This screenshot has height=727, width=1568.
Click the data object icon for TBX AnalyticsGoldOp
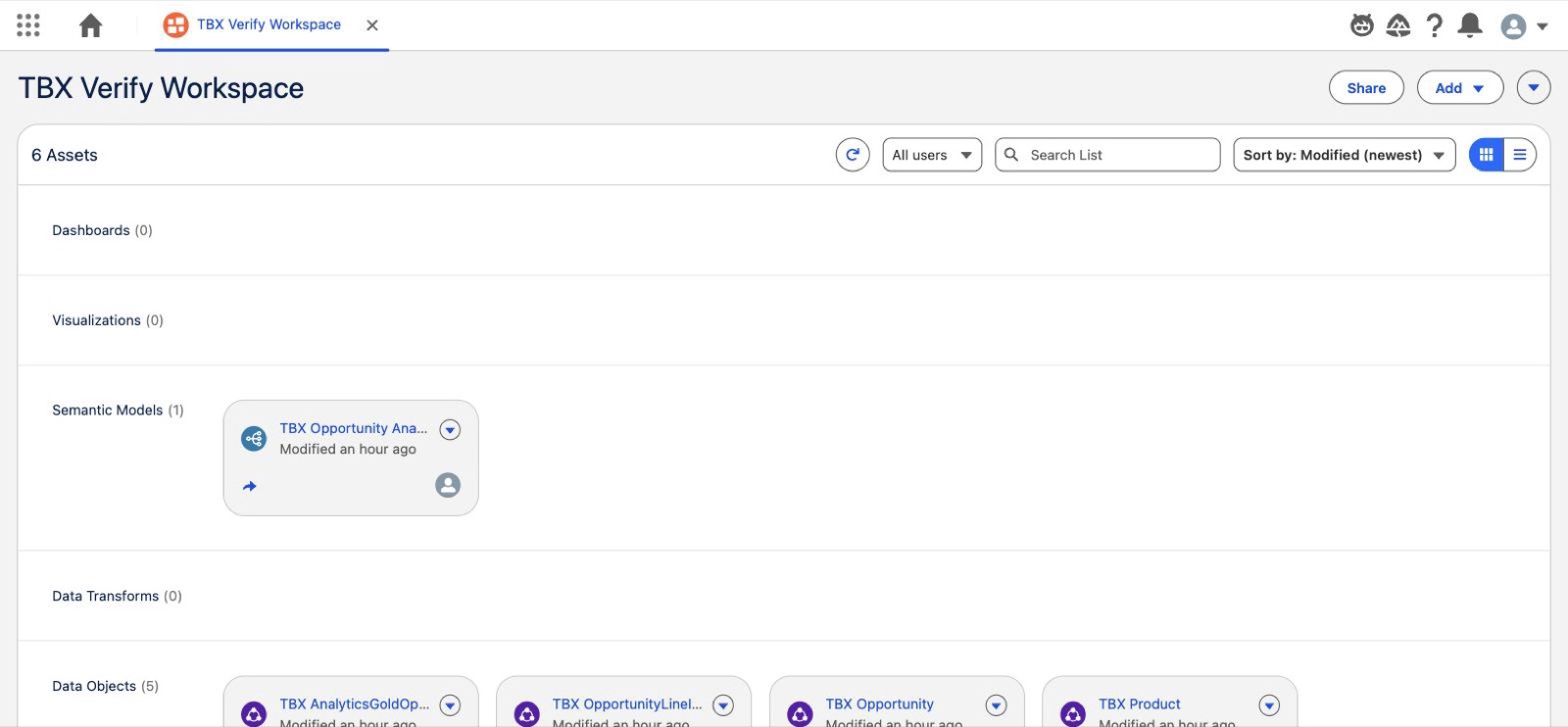tap(254, 714)
